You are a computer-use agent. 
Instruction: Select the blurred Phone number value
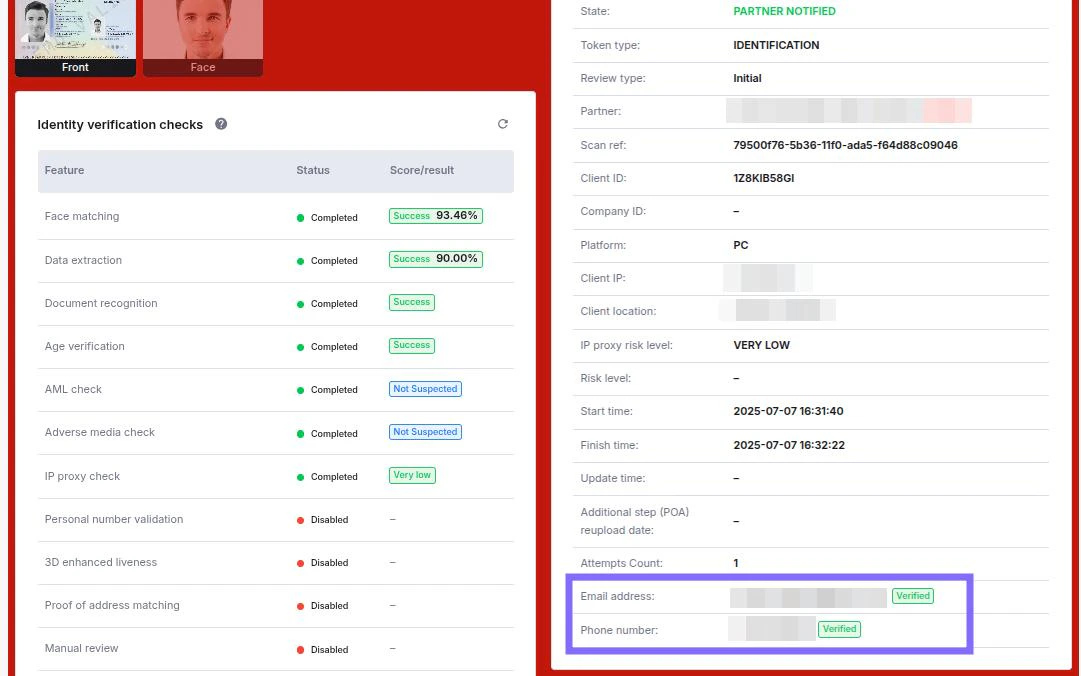(771, 628)
